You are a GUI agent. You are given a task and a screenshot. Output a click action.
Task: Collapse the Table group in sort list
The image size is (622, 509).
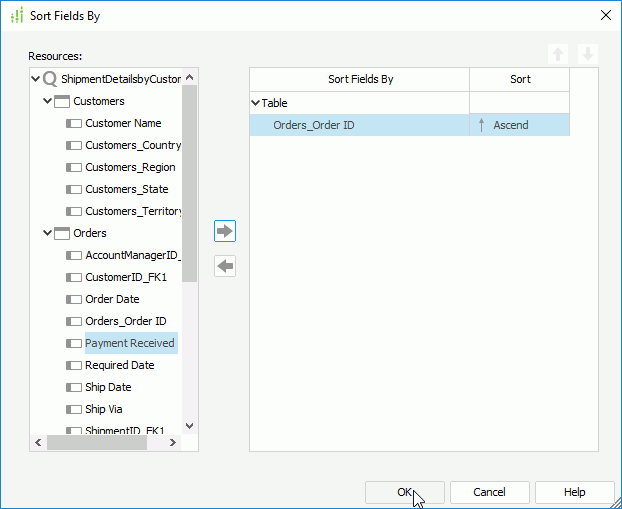pyautogui.click(x=255, y=103)
